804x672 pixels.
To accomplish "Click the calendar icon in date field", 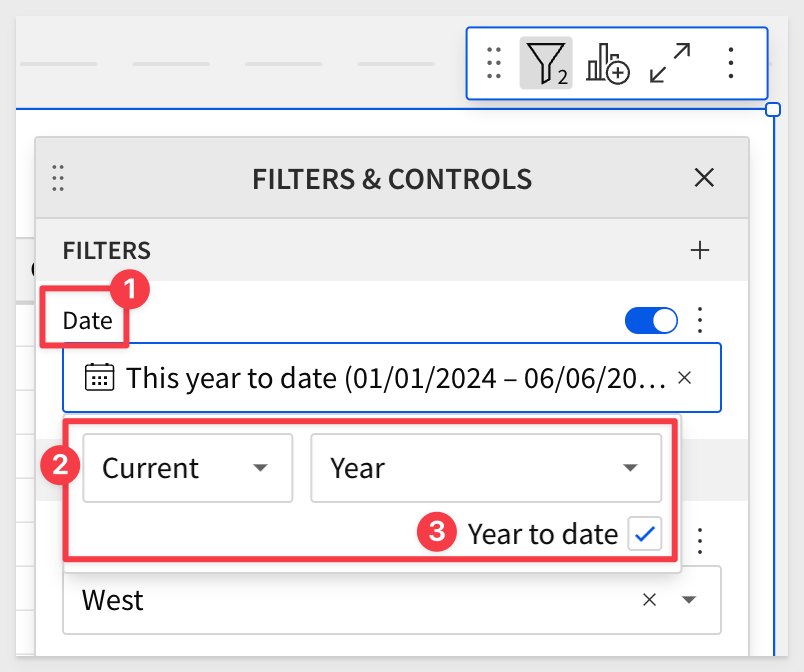I will 99,377.
